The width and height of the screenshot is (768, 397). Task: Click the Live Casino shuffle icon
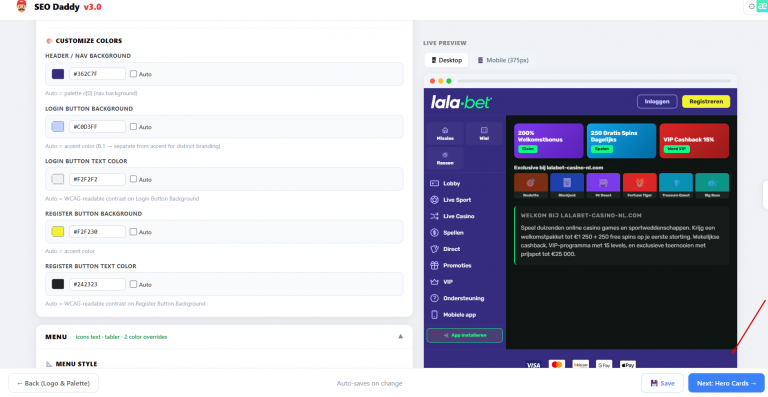click(434, 216)
